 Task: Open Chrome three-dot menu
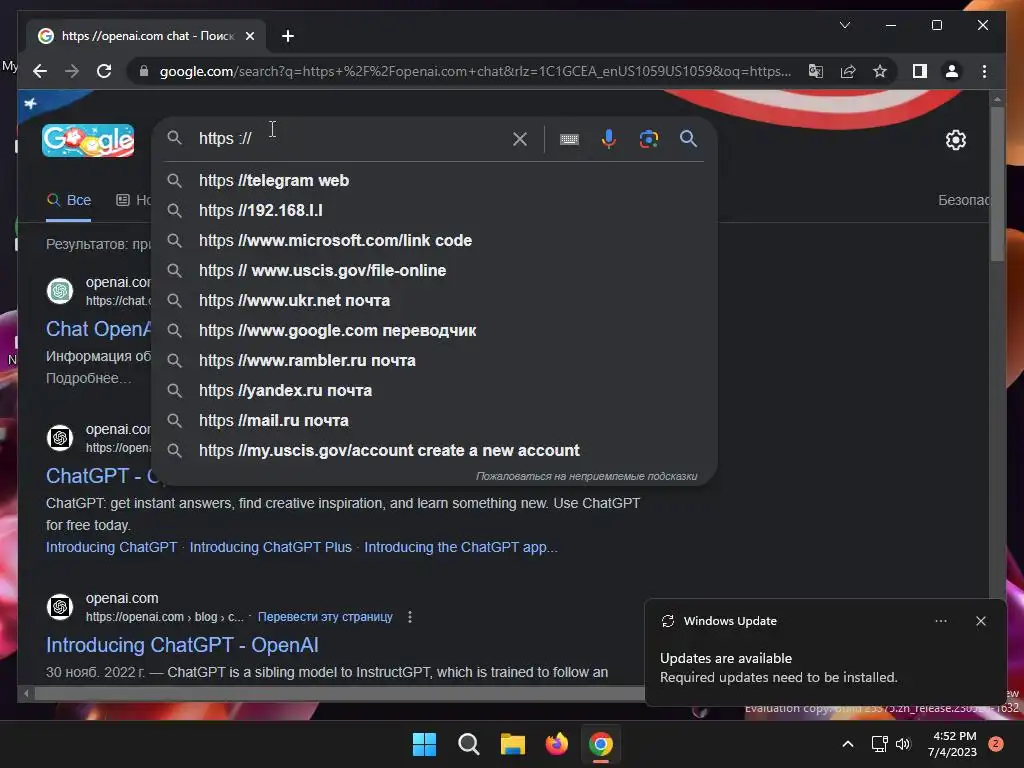coord(984,71)
